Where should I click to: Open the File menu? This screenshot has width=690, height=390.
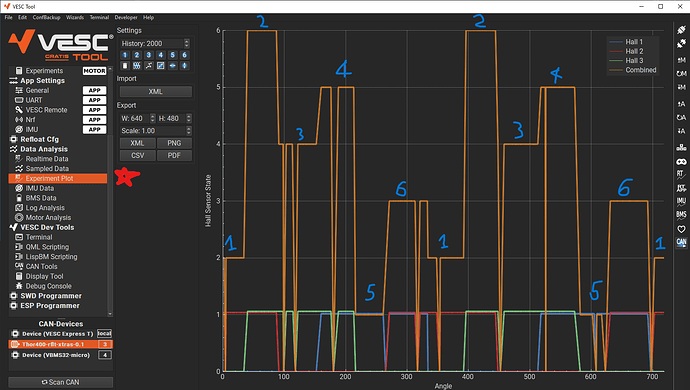(8, 18)
